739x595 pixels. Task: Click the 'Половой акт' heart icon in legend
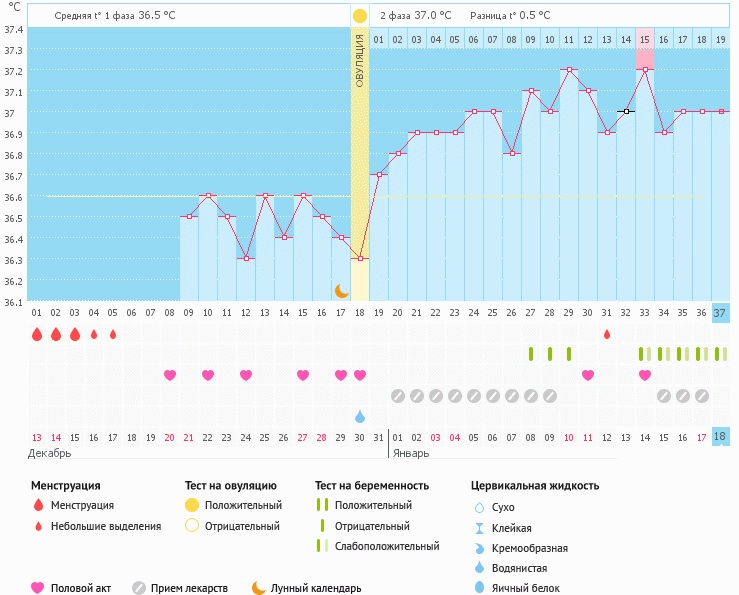(x=38, y=588)
